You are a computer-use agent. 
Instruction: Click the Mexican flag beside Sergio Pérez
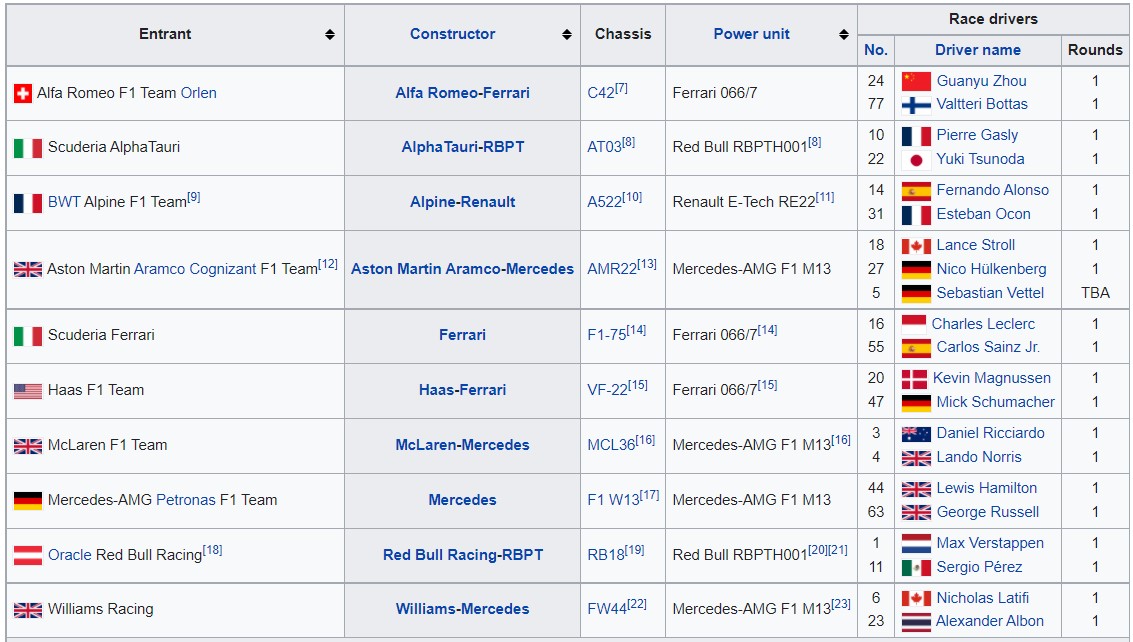click(x=915, y=568)
